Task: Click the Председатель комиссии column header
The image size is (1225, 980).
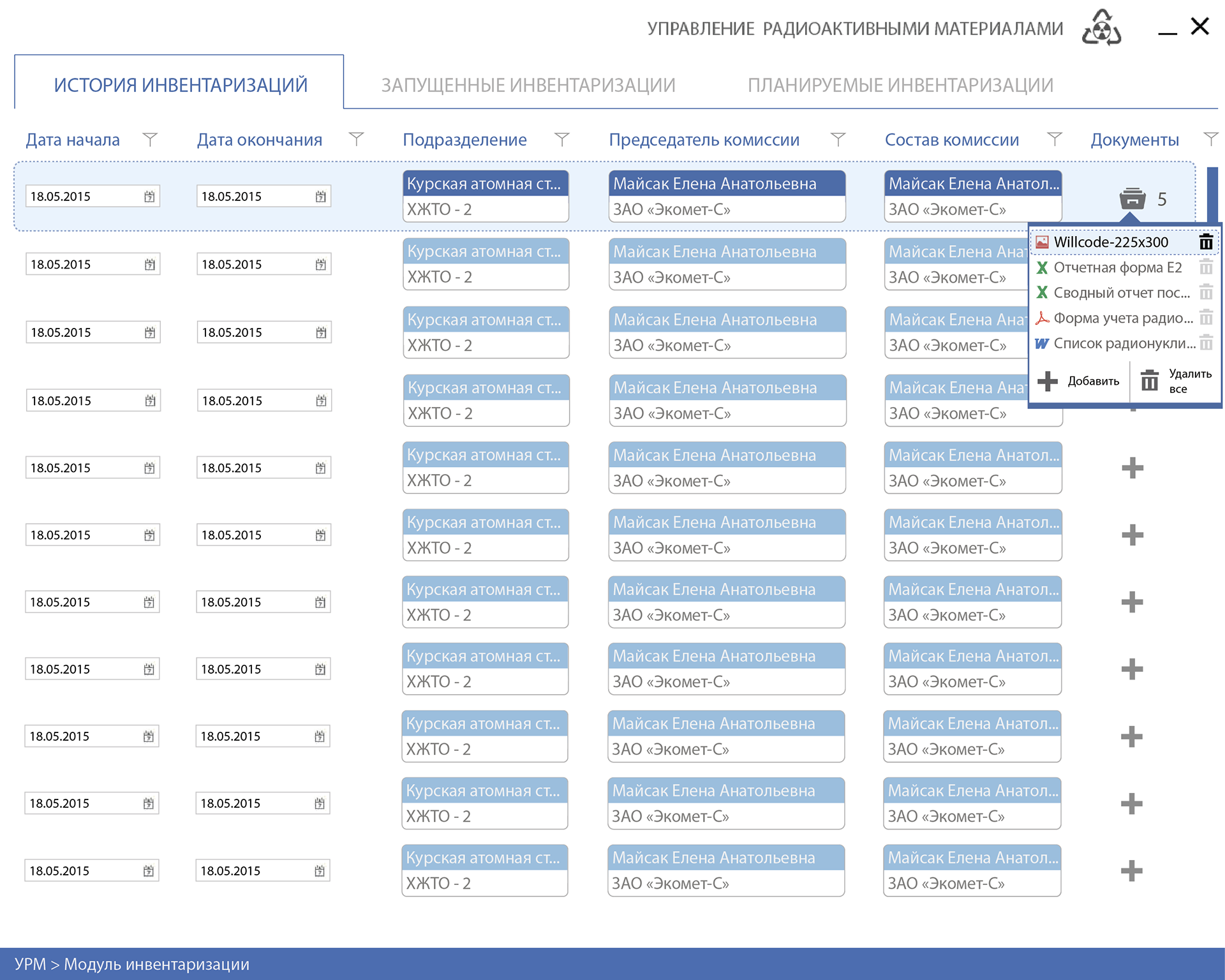Action: [704, 140]
